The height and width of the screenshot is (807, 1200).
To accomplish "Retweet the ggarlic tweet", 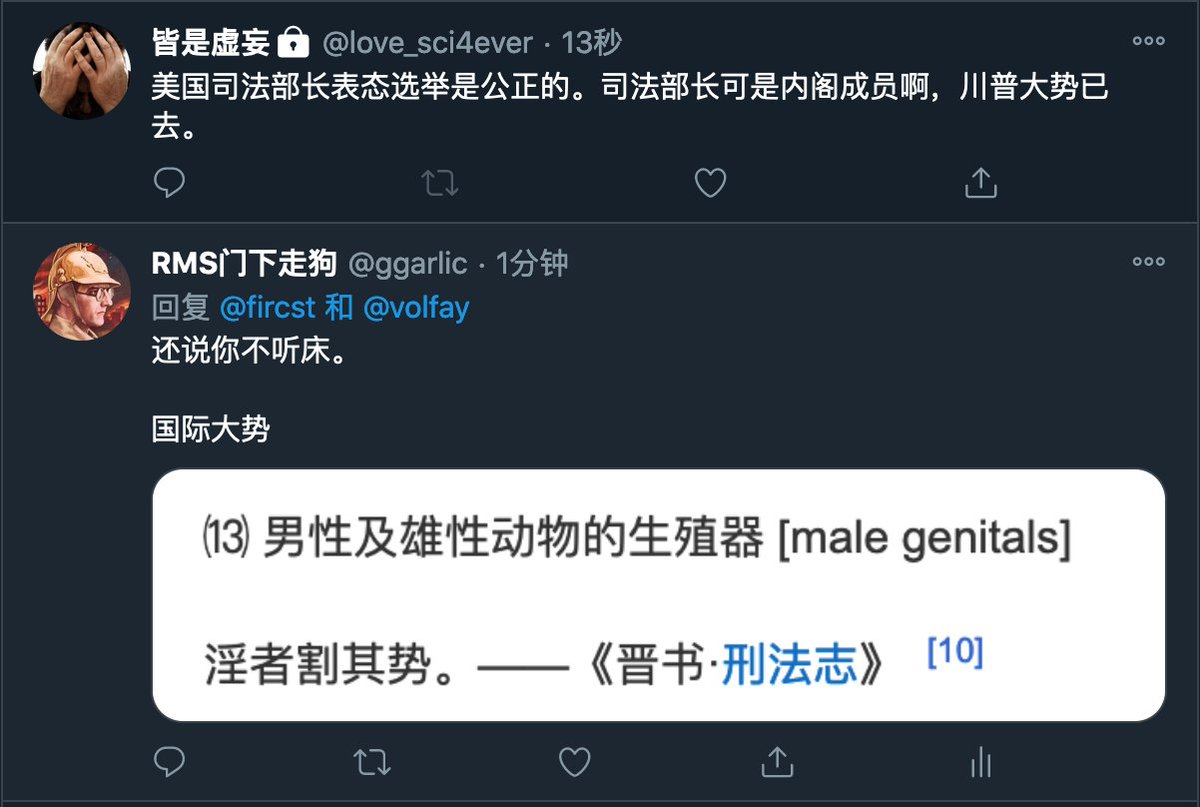I will 372,764.
